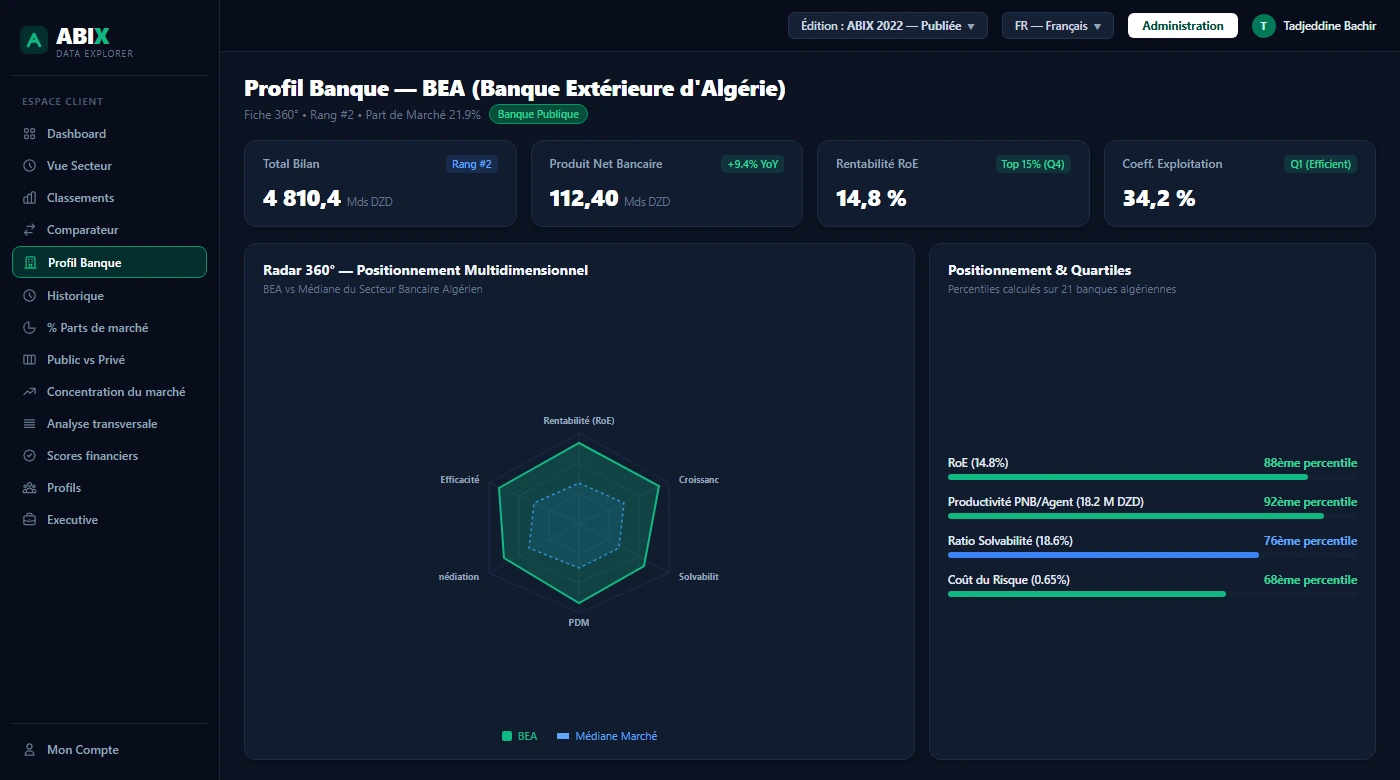Click the Total Bilan value 4 810,4
This screenshot has height=780, width=1400.
[x=302, y=198]
